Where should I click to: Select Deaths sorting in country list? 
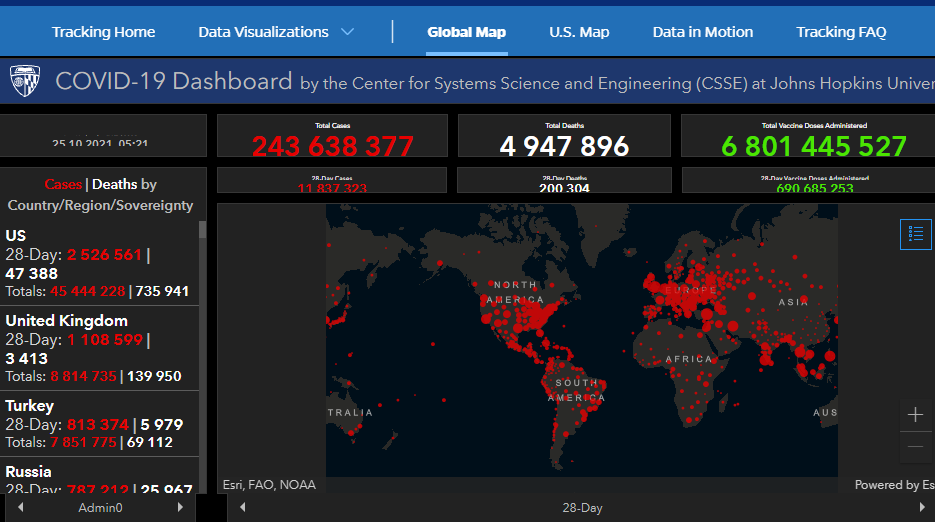pos(114,184)
